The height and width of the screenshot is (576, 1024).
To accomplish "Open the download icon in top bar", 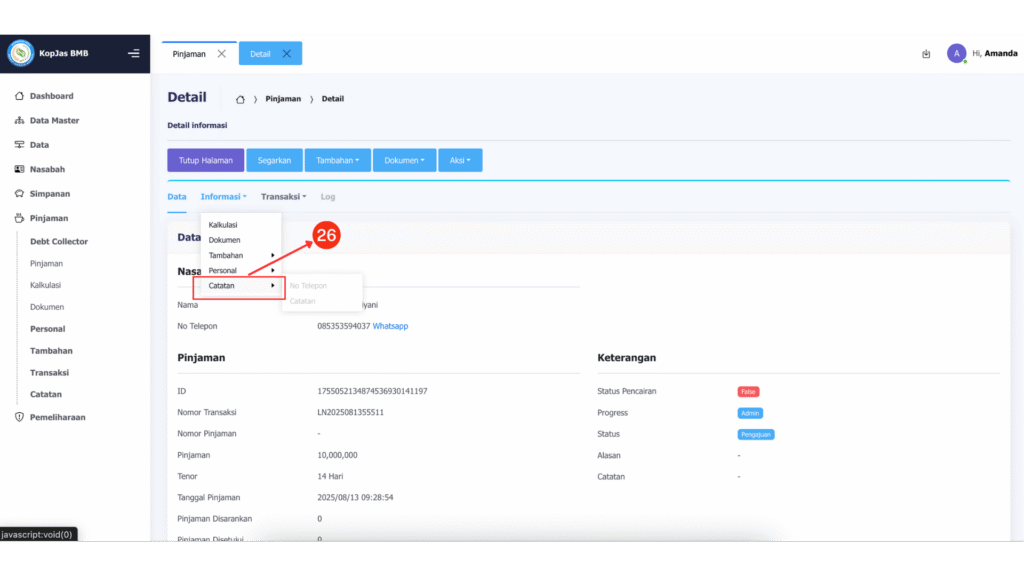I will [x=926, y=54].
